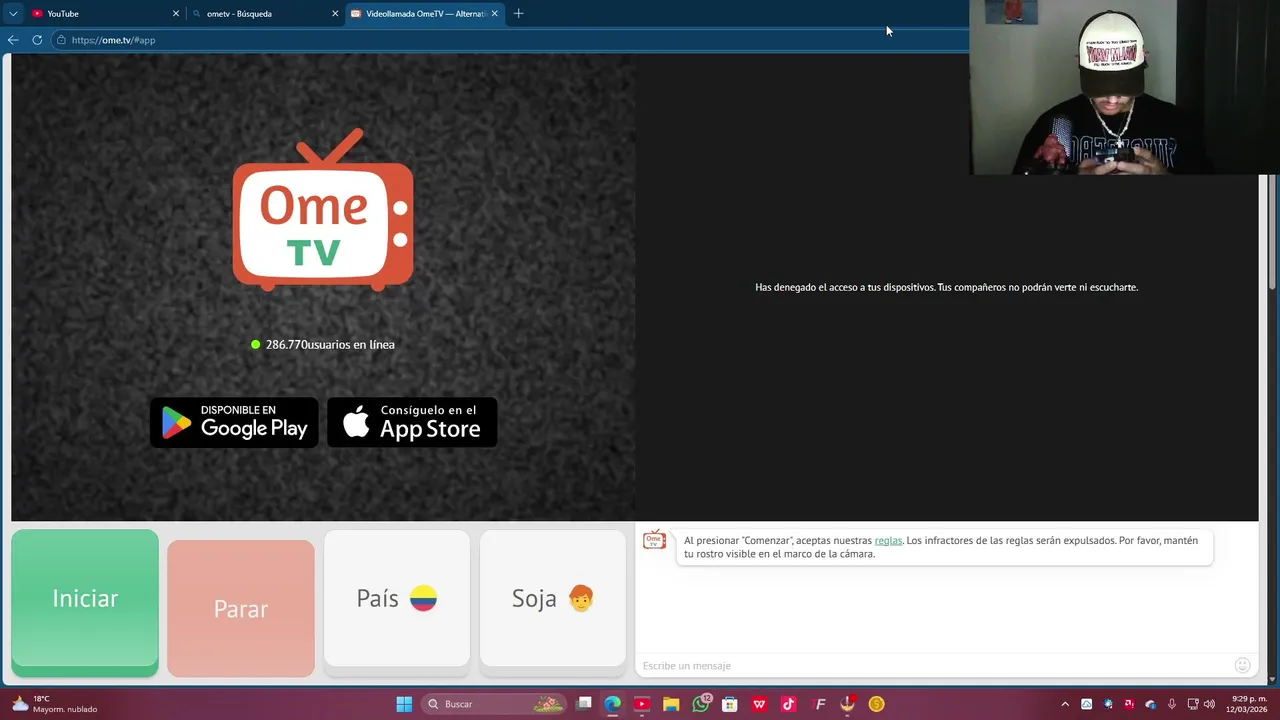1280x720 pixels.
Task: Open the País country selector
Action: click(x=397, y=599)
